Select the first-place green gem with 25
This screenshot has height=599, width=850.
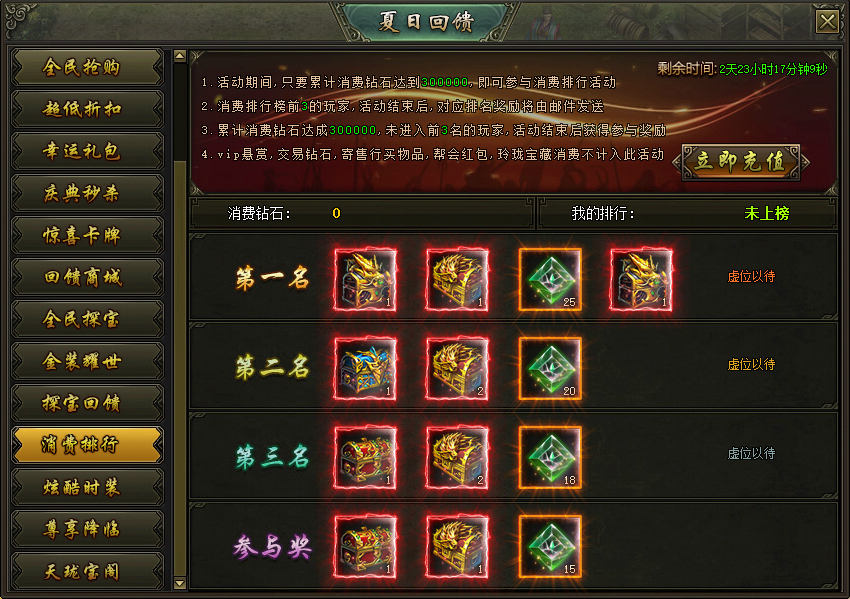[550, 280]
